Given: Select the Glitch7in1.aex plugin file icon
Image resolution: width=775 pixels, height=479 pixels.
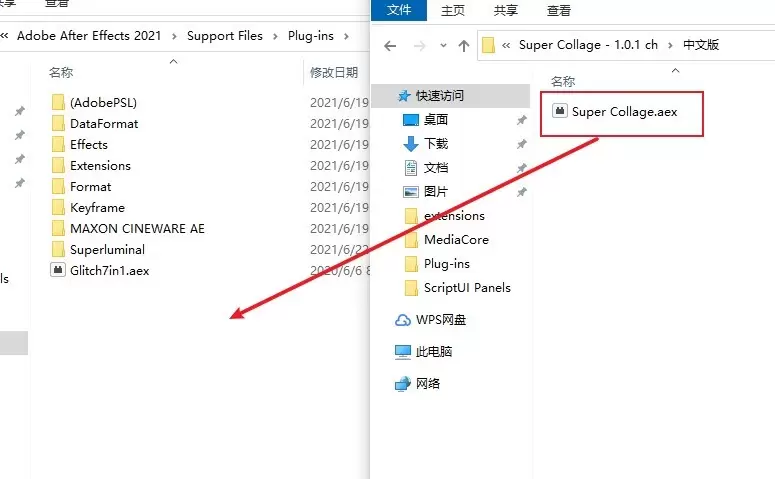Looking at the screenshot, I should [58, 270].
